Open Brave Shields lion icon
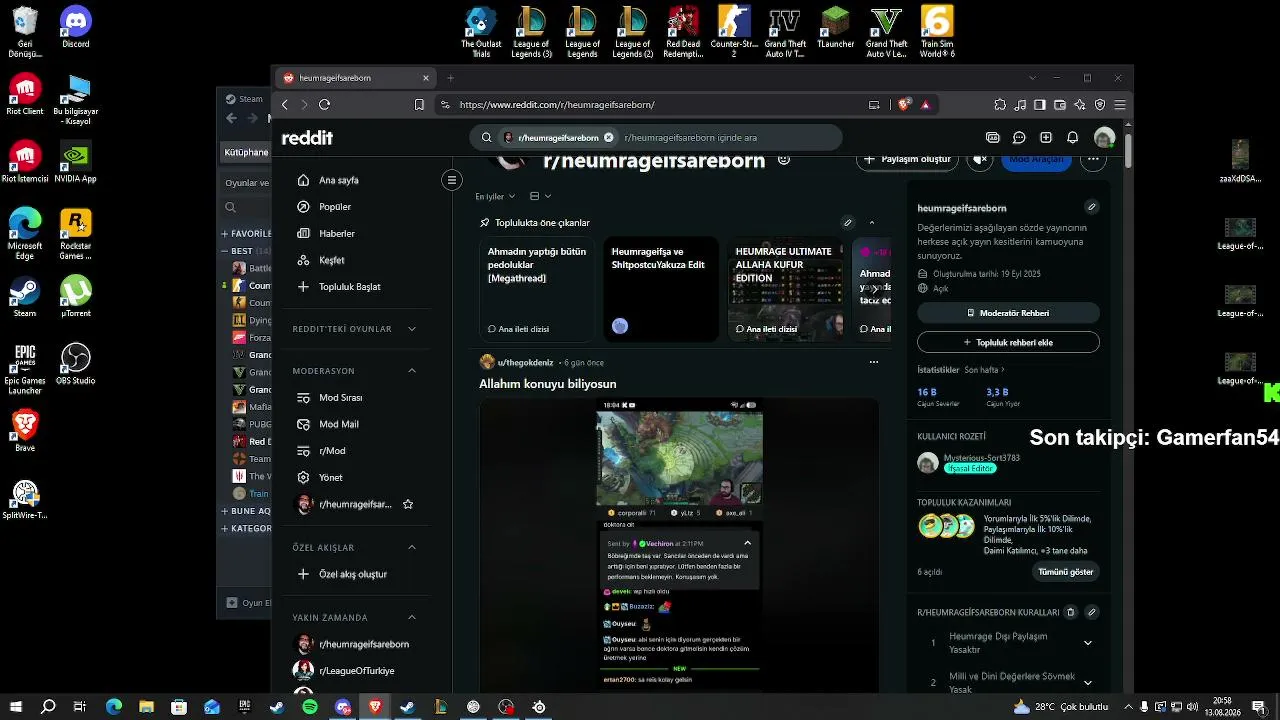Image resolution: width=1280 pixels, height=720 pixels. click(x=904, y=105)
